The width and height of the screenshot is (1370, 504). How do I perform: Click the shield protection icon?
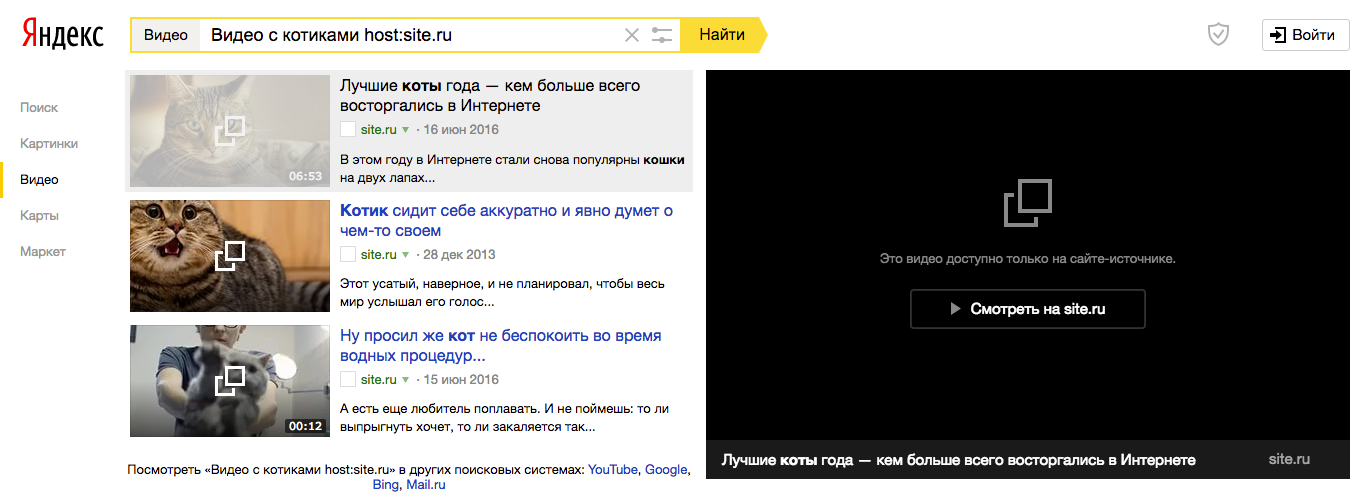[x=1217, y=35]
